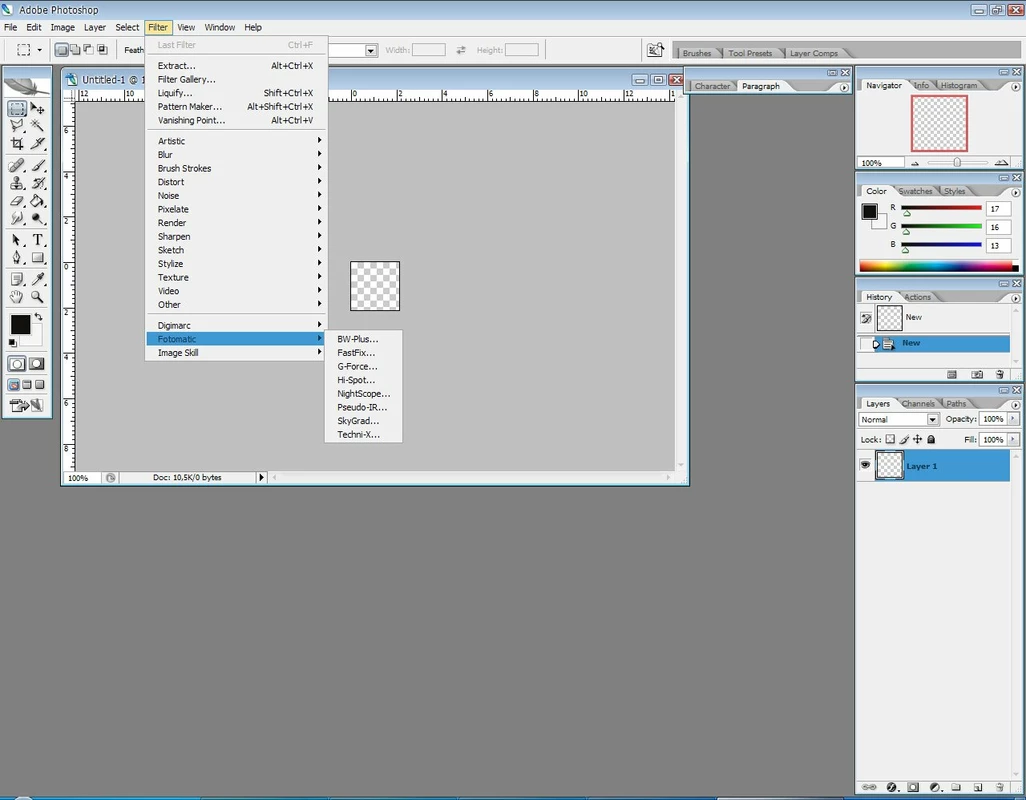Toggle lock transparent pixels
Viewport: 1026px width, 800px height.
pos(890,440)
